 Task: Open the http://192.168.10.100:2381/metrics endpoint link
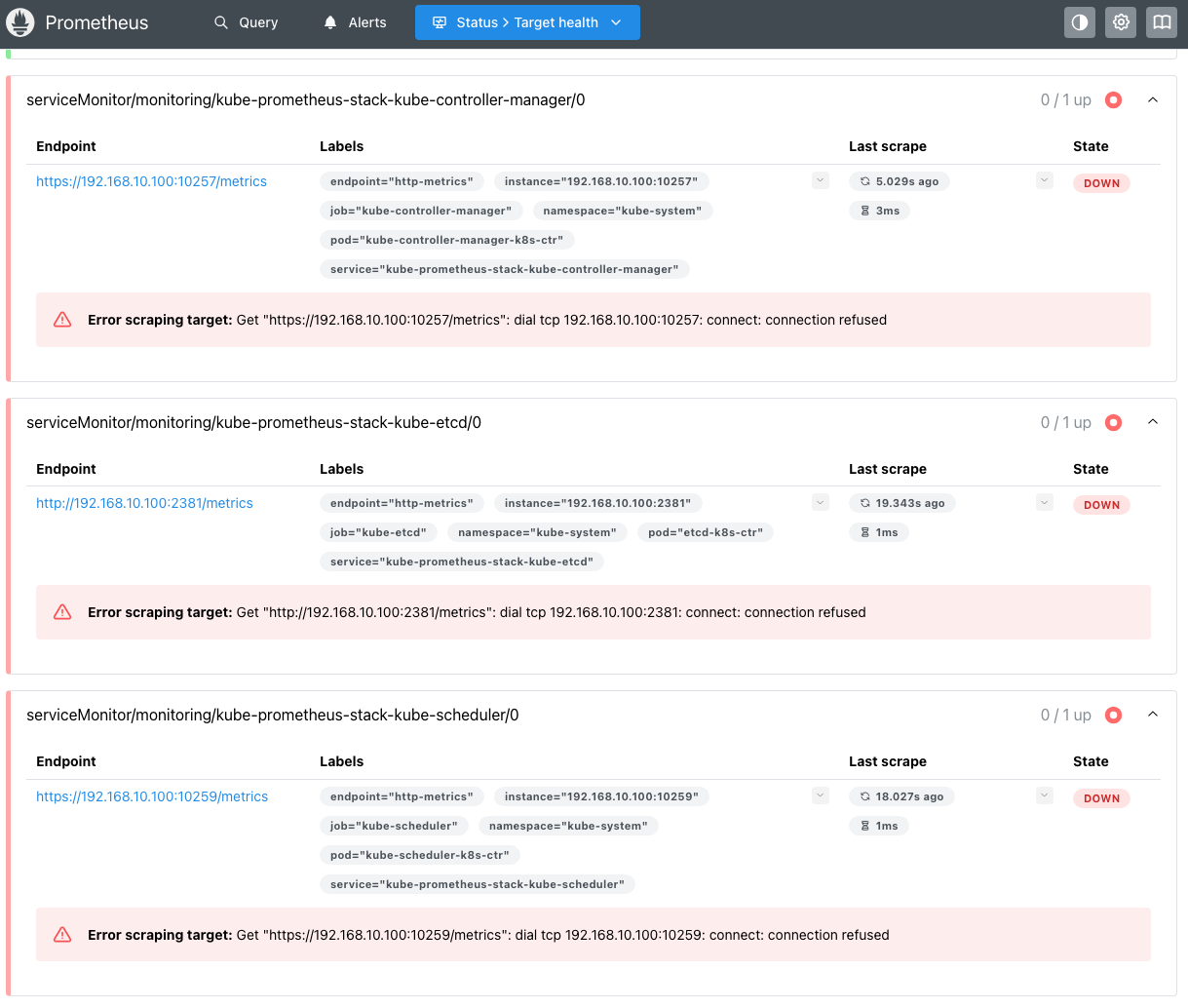click(144, 503)
